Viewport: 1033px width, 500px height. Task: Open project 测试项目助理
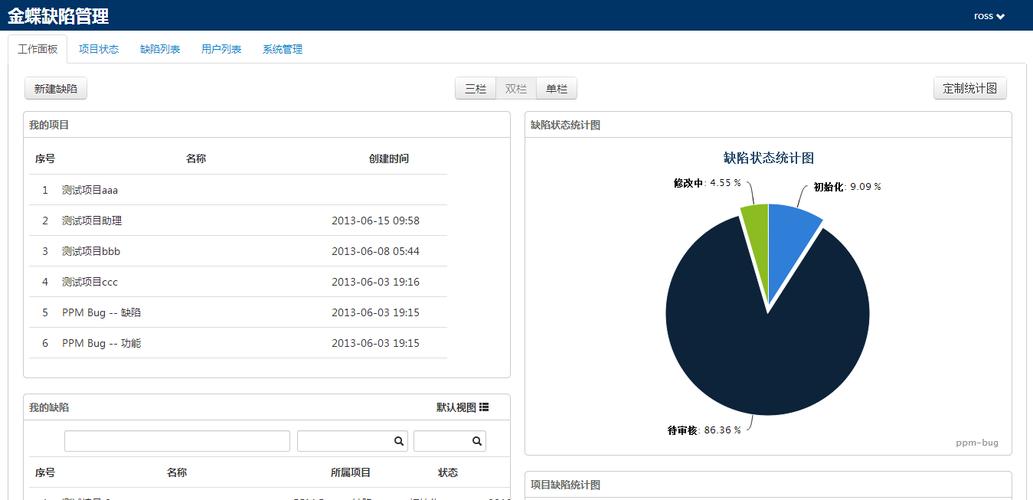pyautogui.click(x=92, y=221)
